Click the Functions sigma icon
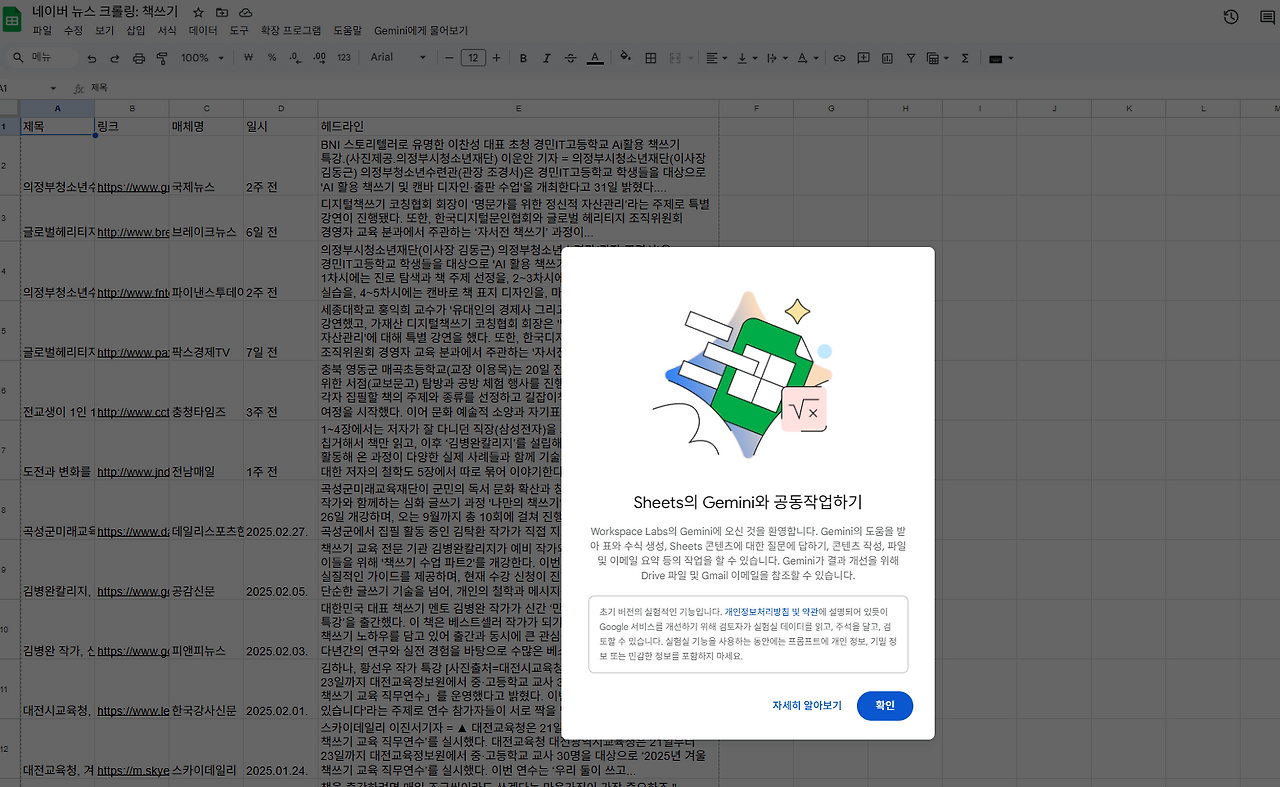The height and width of the screenshot is (787, 1280). click(x=965, y=58)
